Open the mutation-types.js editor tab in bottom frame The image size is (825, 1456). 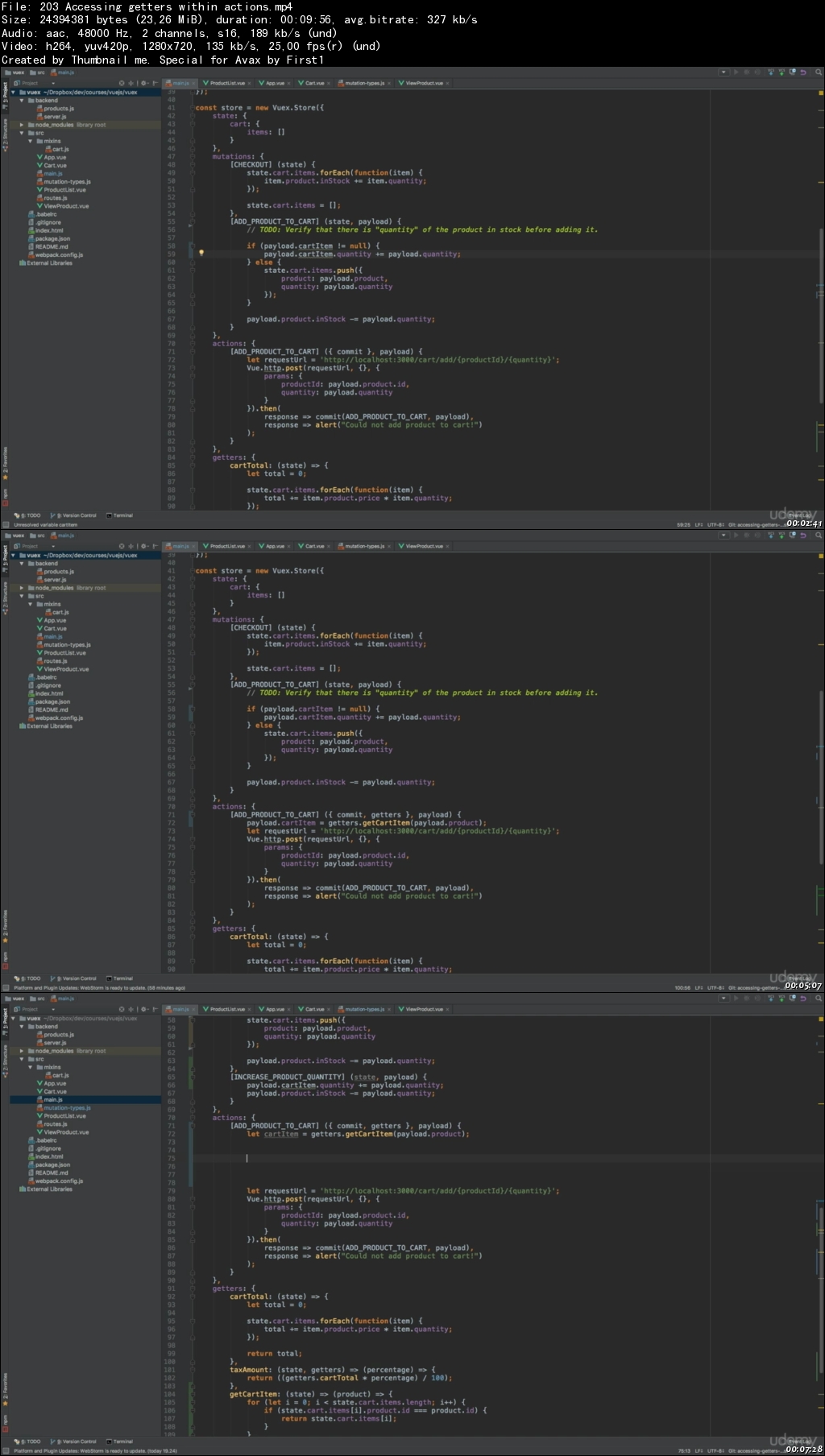pyautogui.click(x=364, y=1009)
